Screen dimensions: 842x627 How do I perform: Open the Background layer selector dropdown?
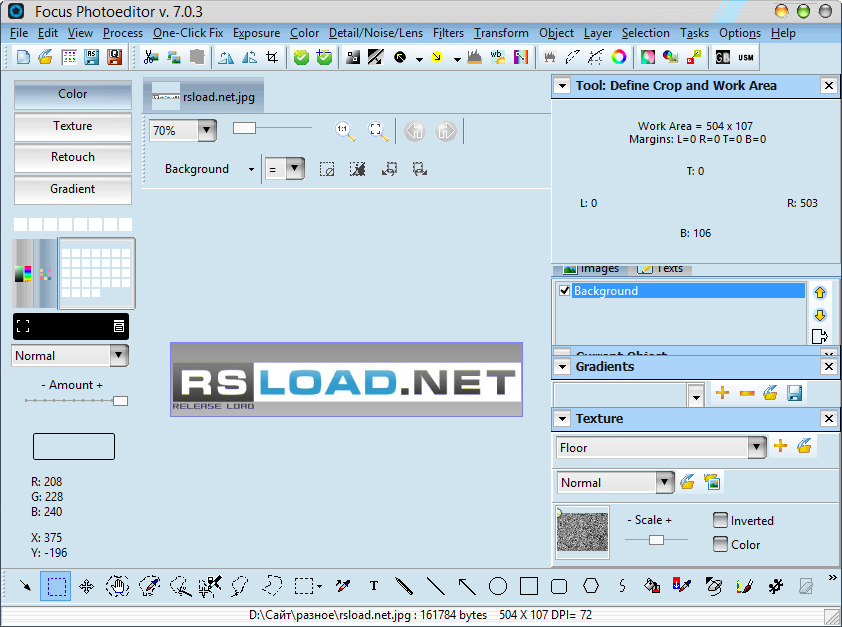251,169
